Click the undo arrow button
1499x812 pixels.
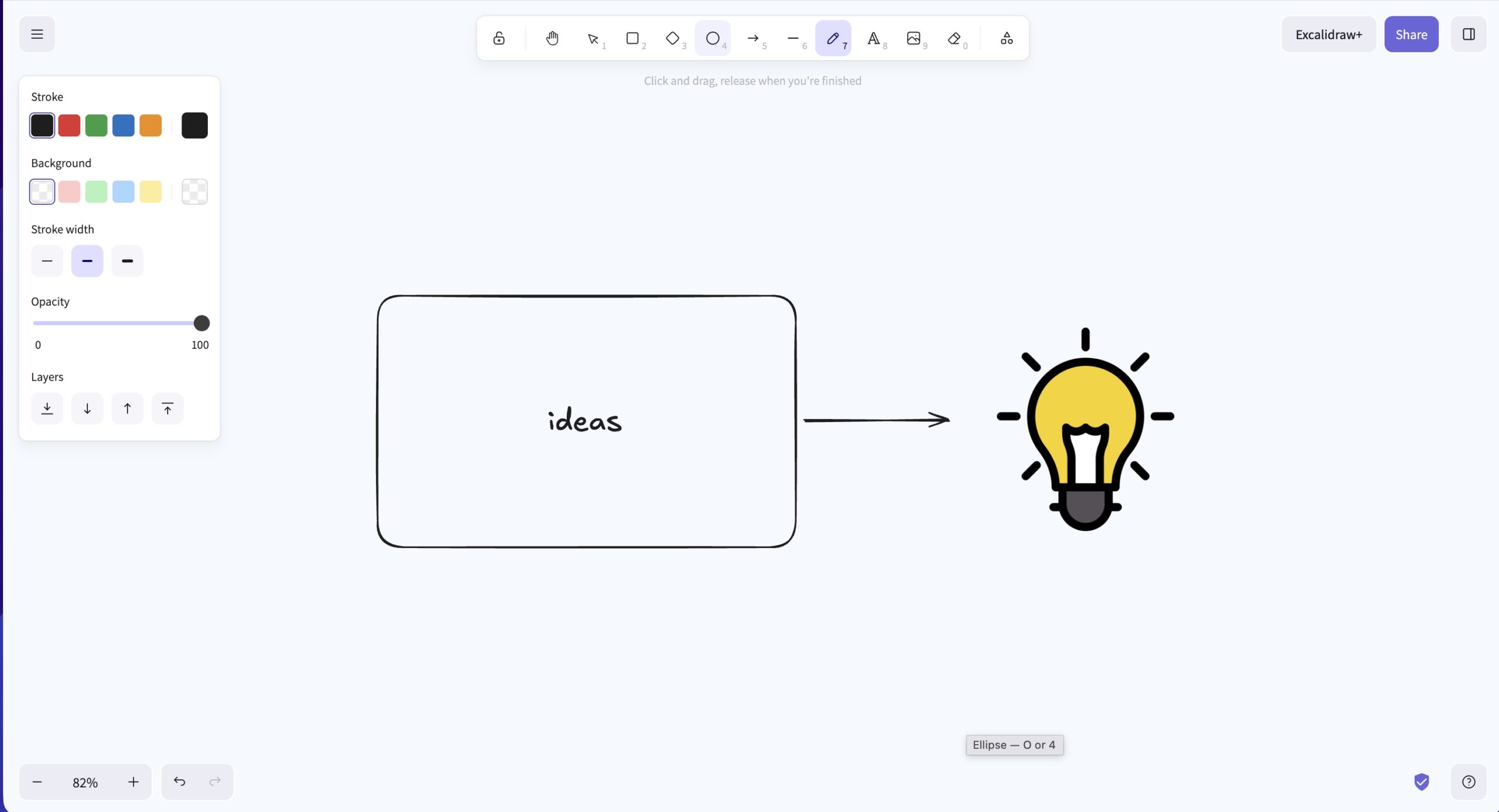click(179, 782)
